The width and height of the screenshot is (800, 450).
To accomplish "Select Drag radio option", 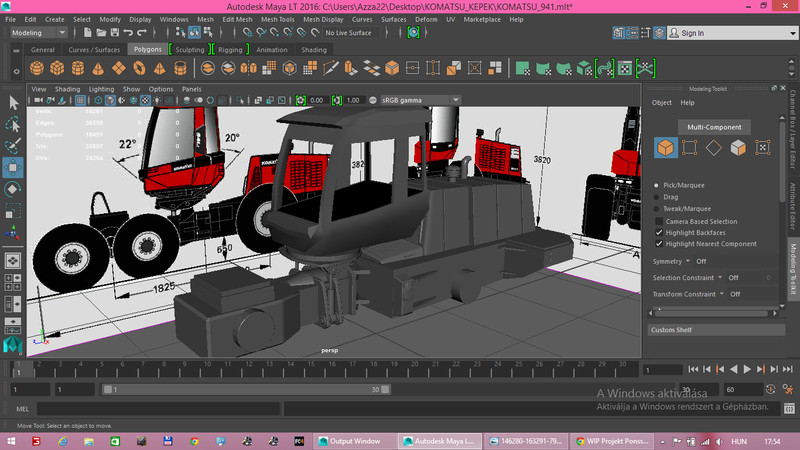I will click(x=657, y=197).
